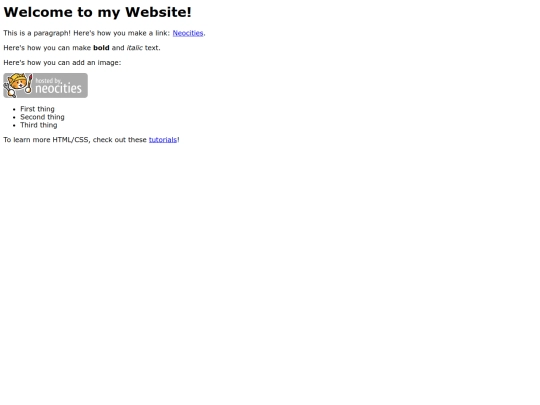Click the bullet before Second thing
The width and height of the screenshot is (540, 405).
point(14,117)
